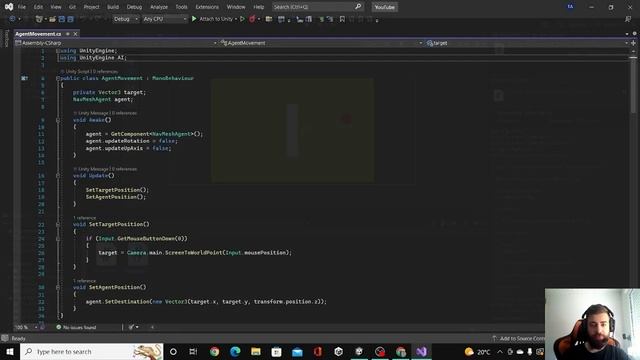Open the vertical Toolbox side tab
Viewport: 640px width, 360px height.
(x=6, y=38)
